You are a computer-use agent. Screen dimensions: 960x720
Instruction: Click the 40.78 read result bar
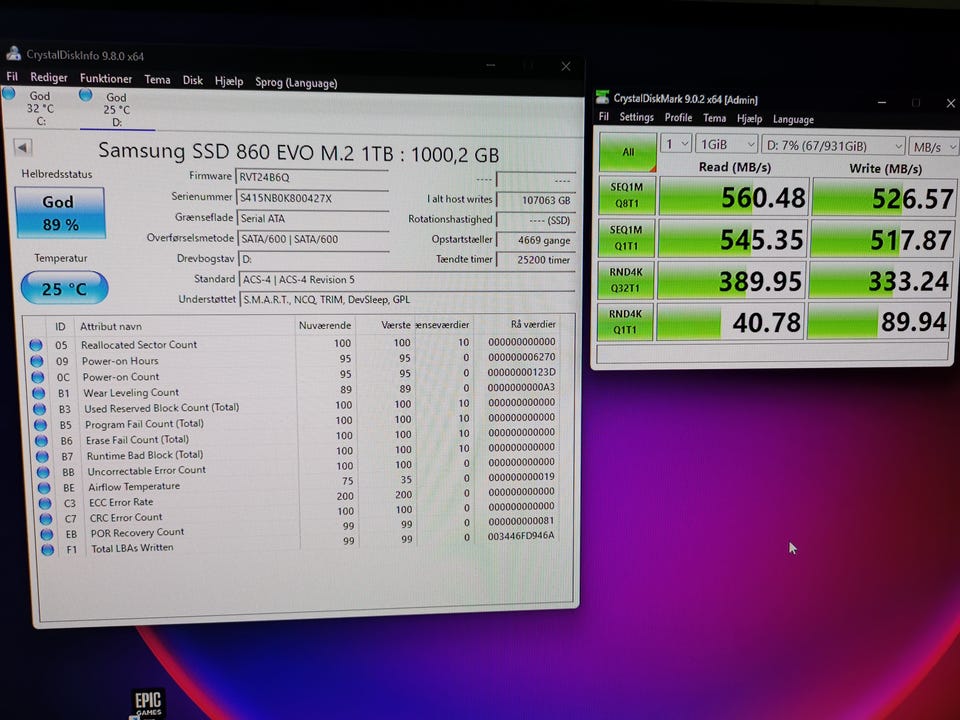click(x=729, y=322)
